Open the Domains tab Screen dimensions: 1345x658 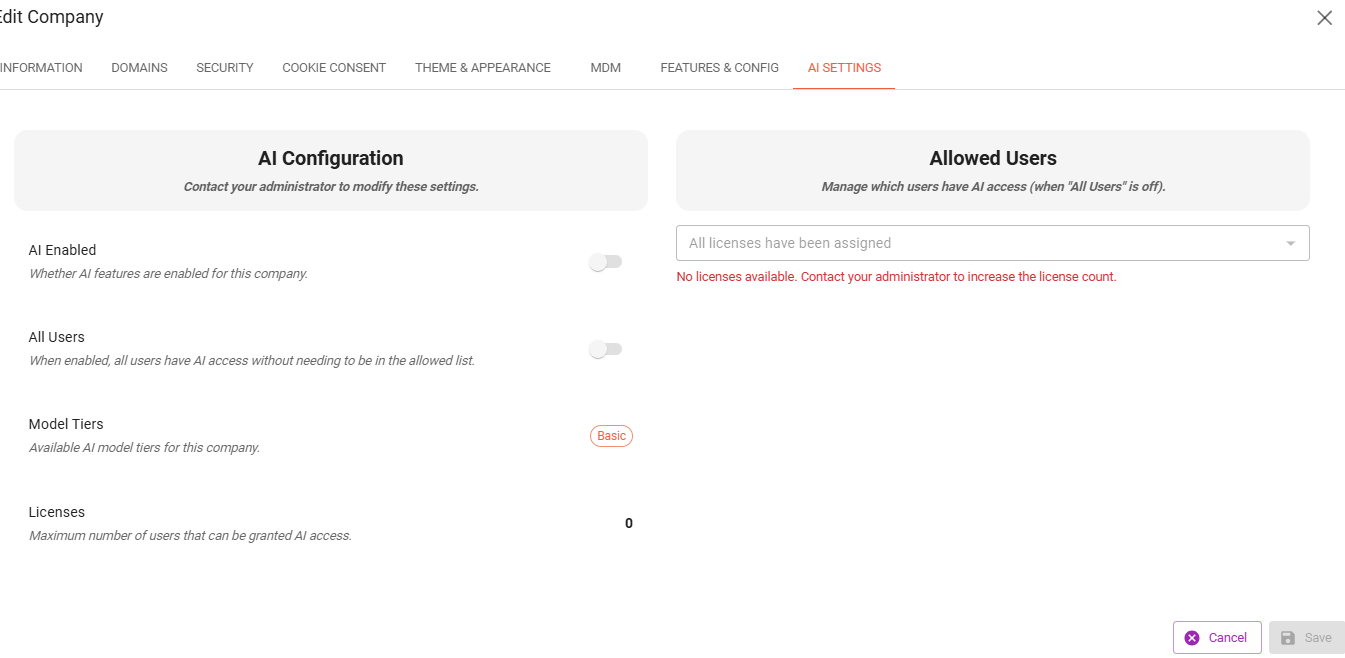pyautogui.click(x=139, y=68)
